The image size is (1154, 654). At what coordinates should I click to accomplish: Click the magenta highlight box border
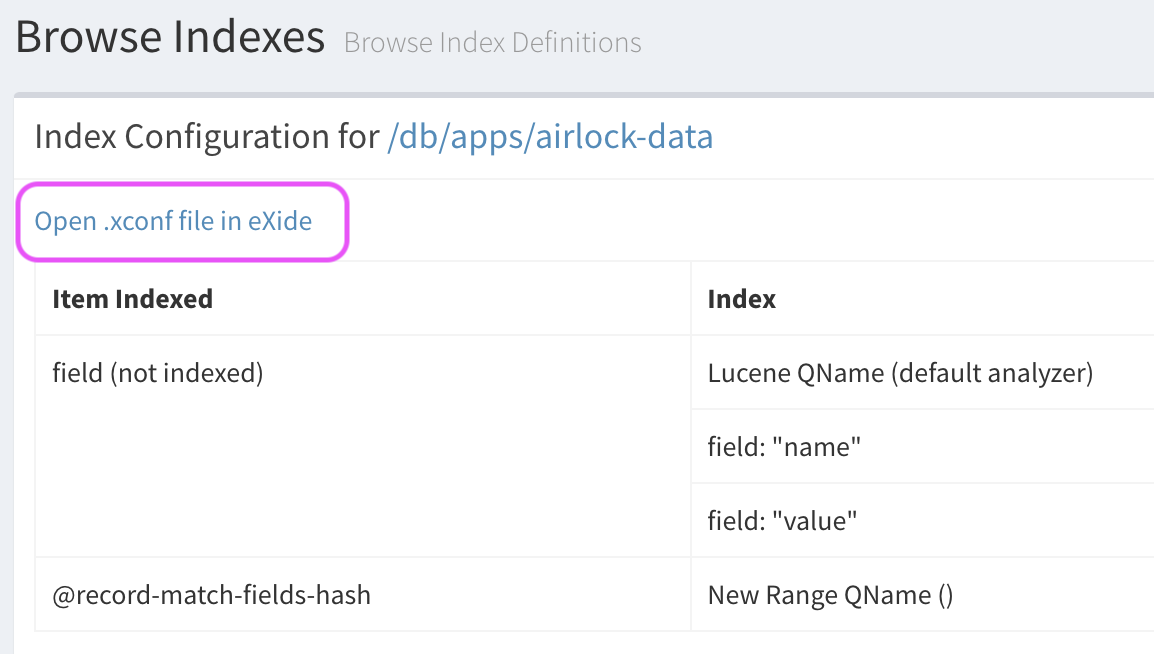pos(346,221)
